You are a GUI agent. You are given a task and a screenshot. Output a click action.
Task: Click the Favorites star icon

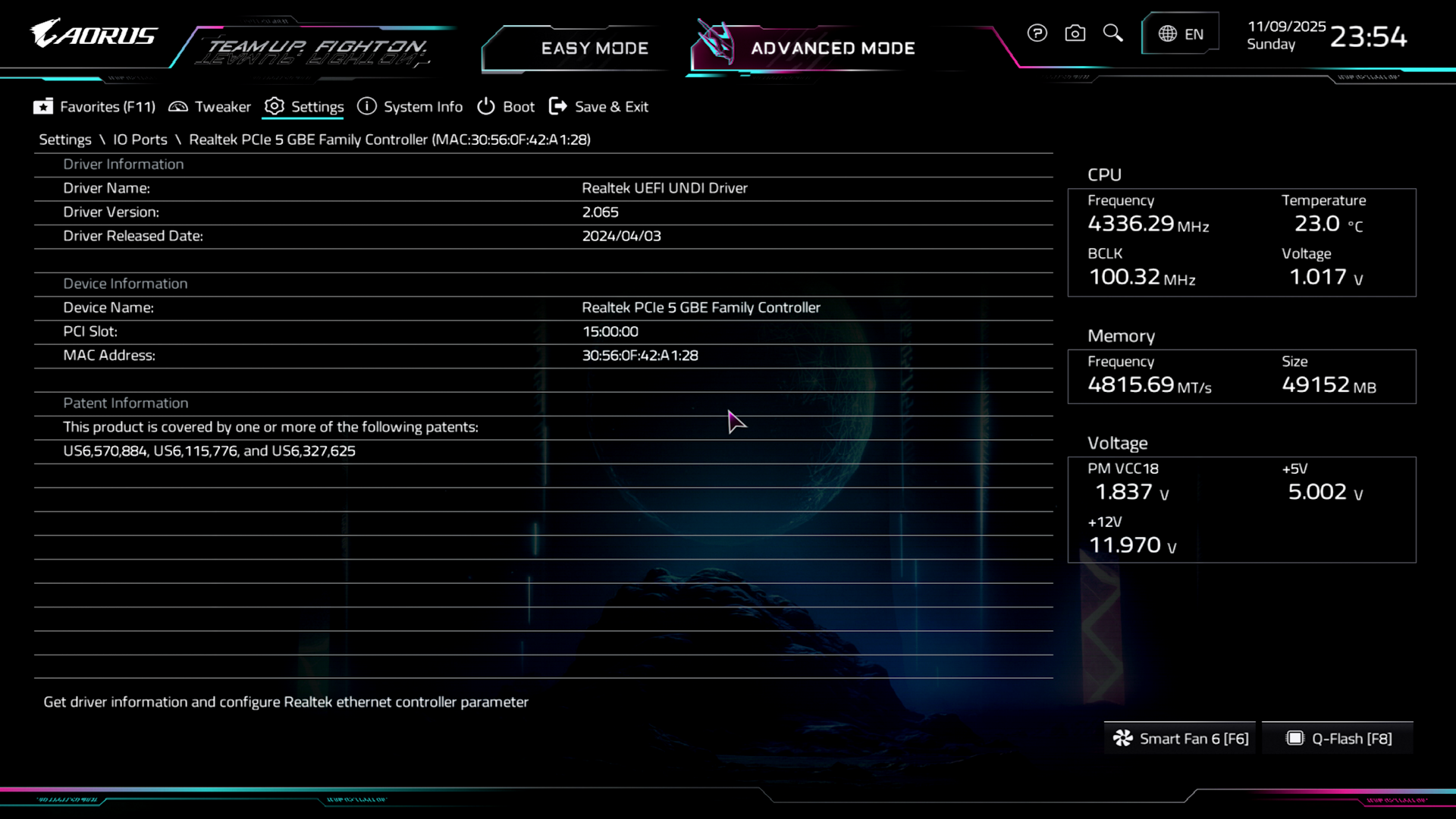[x=43, y=107]
